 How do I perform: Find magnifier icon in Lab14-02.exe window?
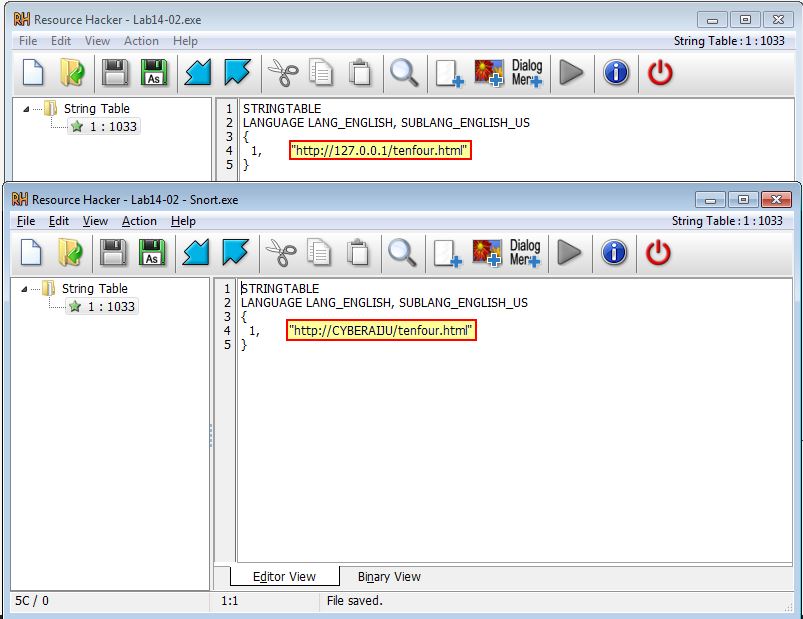[x=404, y=73]
